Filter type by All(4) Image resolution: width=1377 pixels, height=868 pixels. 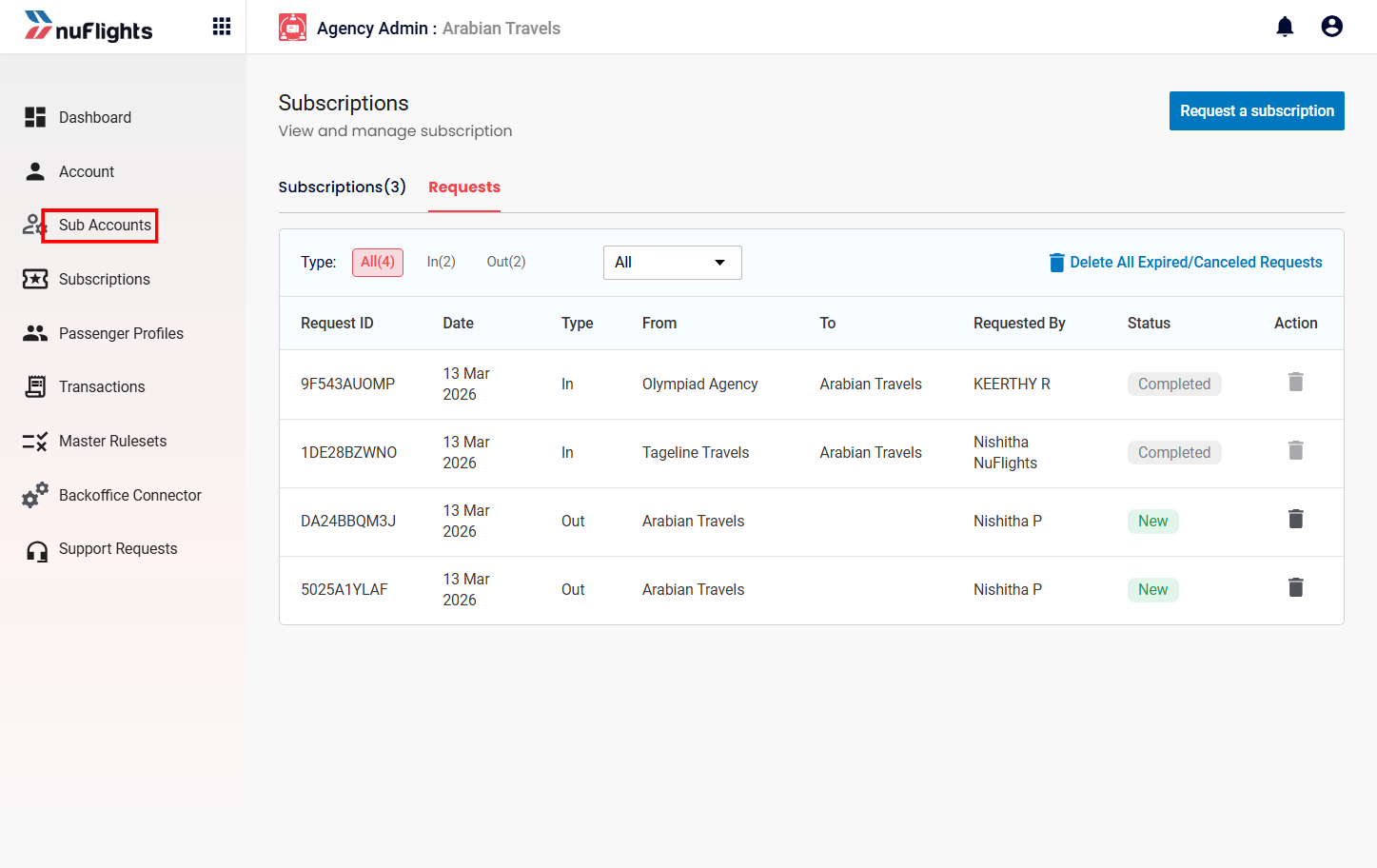click(x=378, y=262)
